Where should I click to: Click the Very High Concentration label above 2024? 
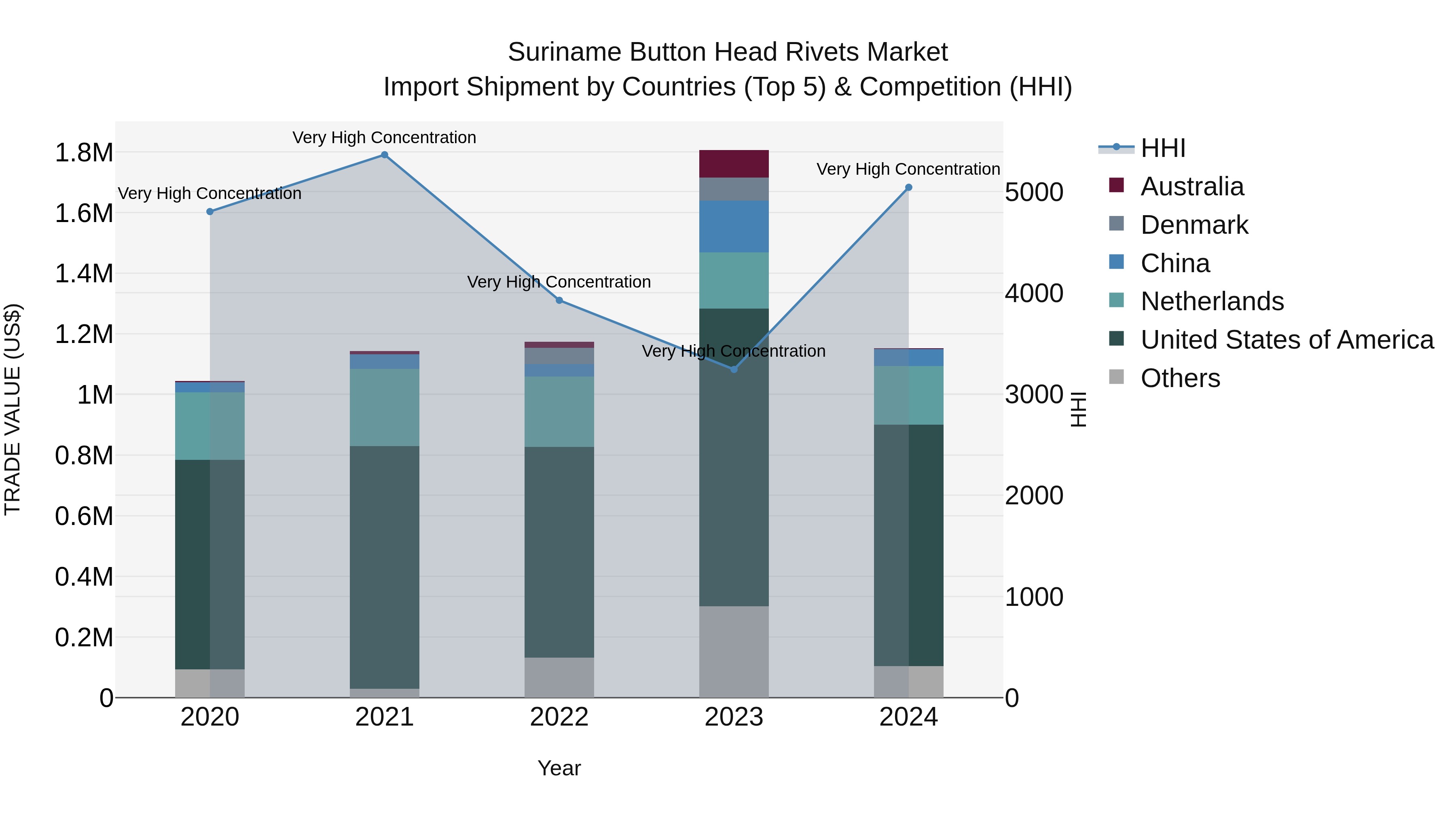(908, 169)
